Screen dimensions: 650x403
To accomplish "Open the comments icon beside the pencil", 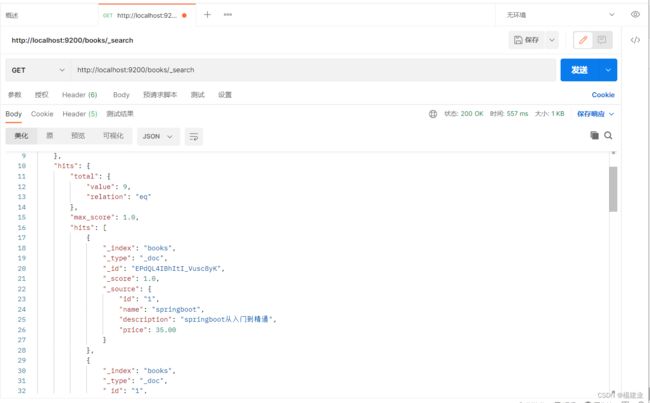I will tap(602, 40).
